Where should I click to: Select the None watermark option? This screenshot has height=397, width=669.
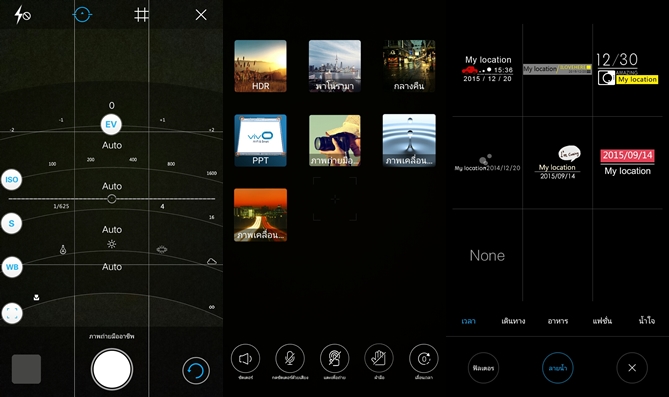pos(487,255)
